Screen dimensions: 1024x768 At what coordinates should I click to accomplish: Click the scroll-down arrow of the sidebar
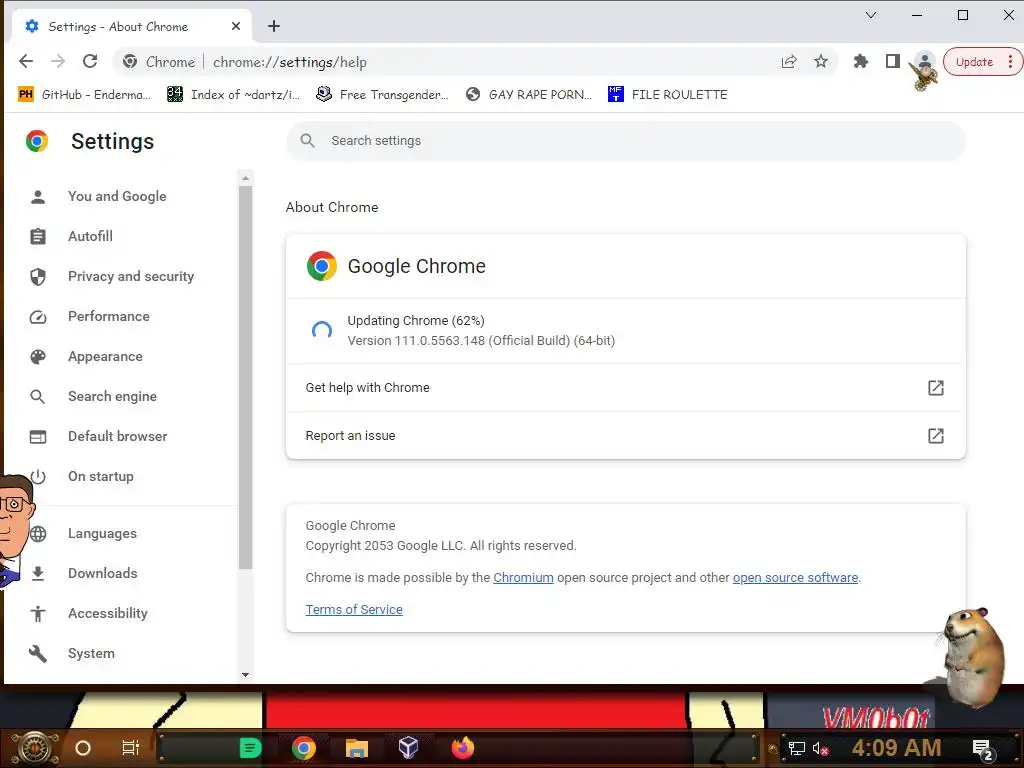pyautogui.click(x=246, y=675)
